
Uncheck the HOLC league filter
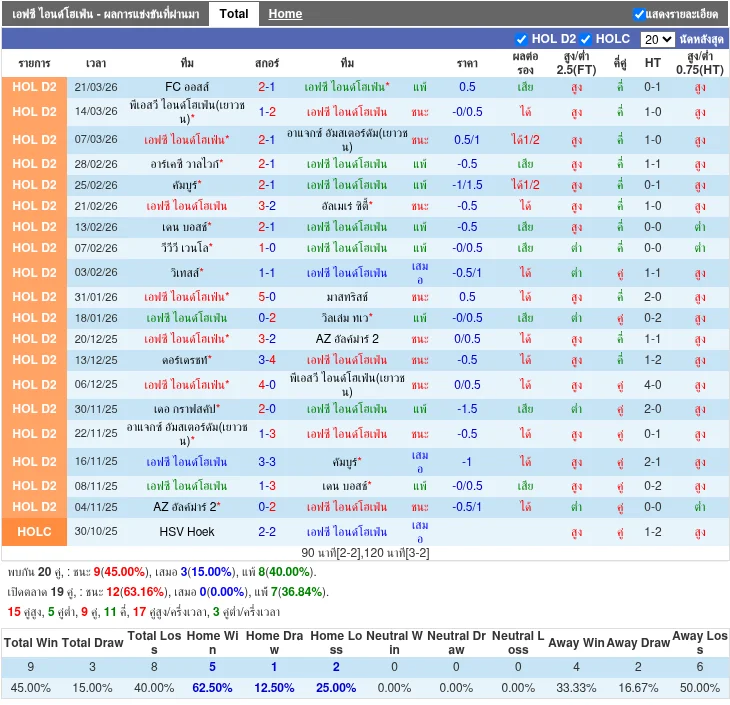click(586, 40)
